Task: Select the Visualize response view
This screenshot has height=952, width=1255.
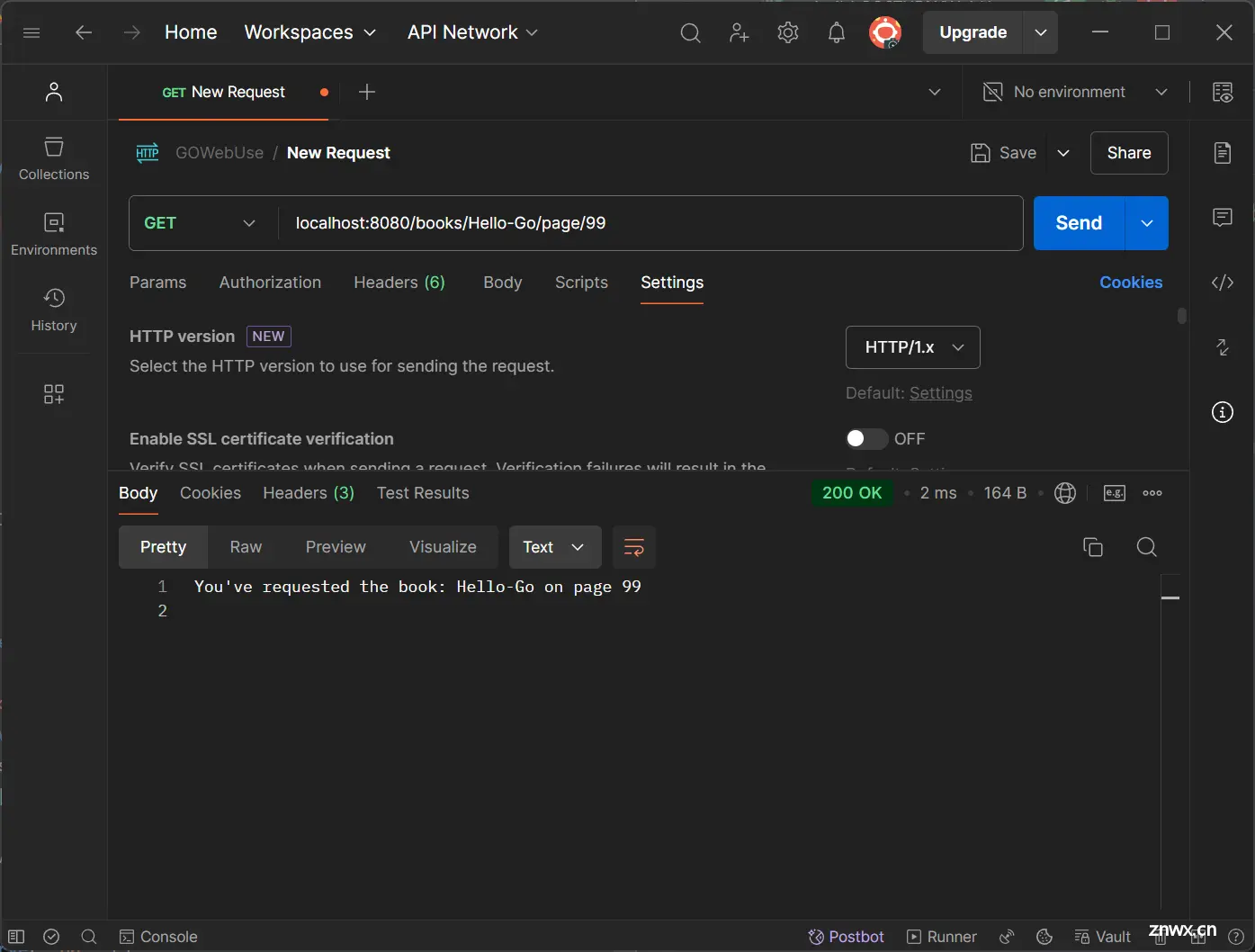Action: click(x=443, y=547)
